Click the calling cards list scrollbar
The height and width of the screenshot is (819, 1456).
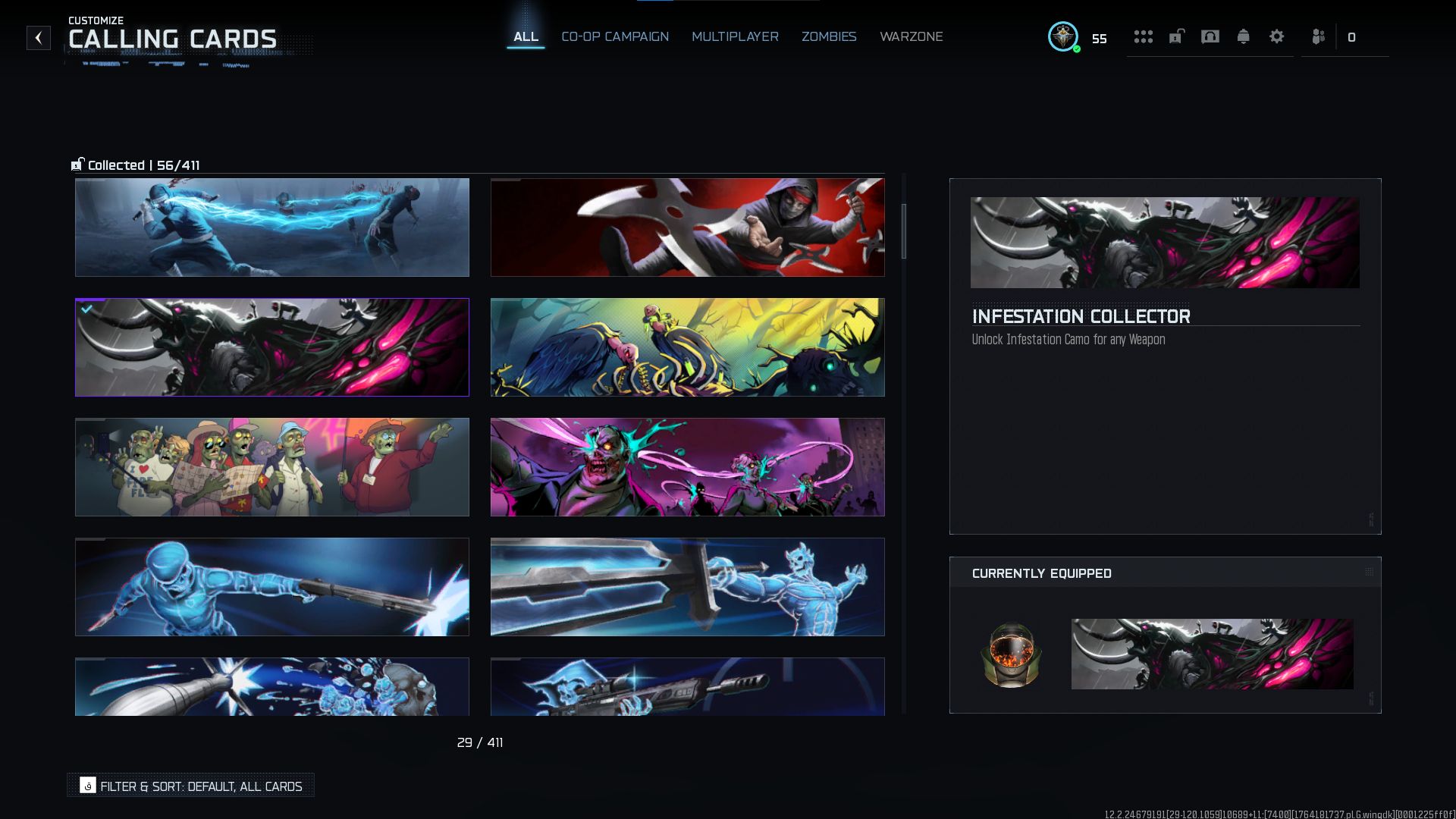(903, 231)
